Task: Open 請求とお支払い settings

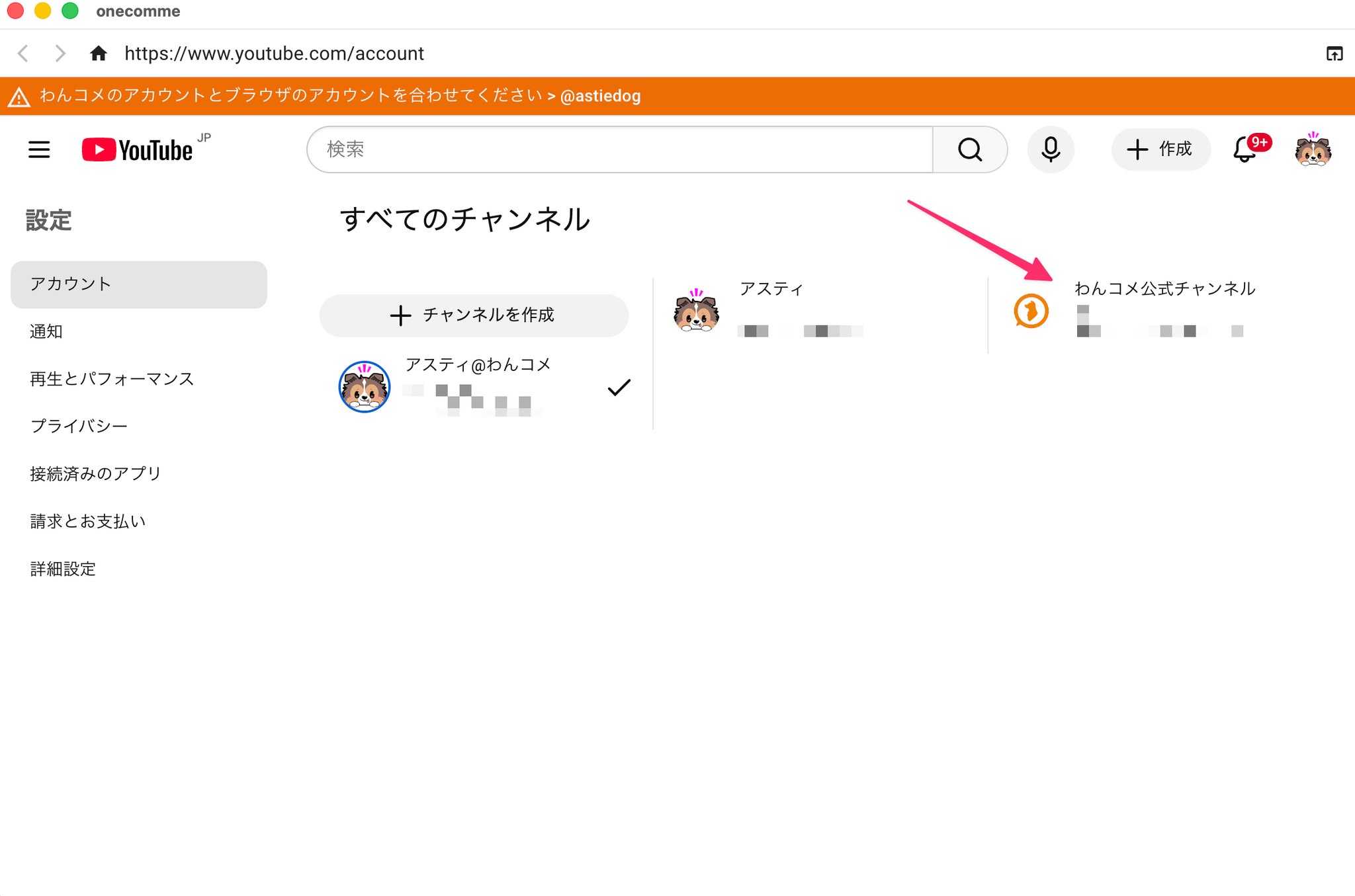Action: 88,521
